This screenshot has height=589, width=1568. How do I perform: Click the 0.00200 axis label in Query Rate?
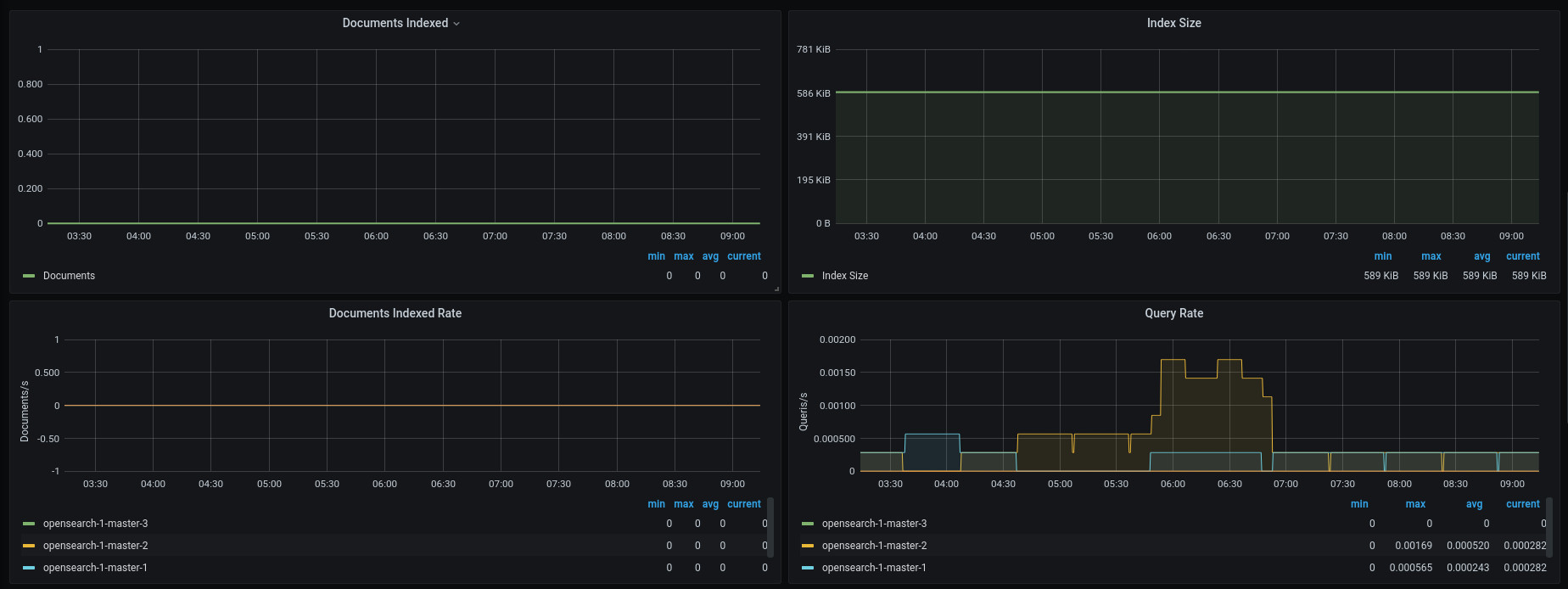tap(837, 339)
